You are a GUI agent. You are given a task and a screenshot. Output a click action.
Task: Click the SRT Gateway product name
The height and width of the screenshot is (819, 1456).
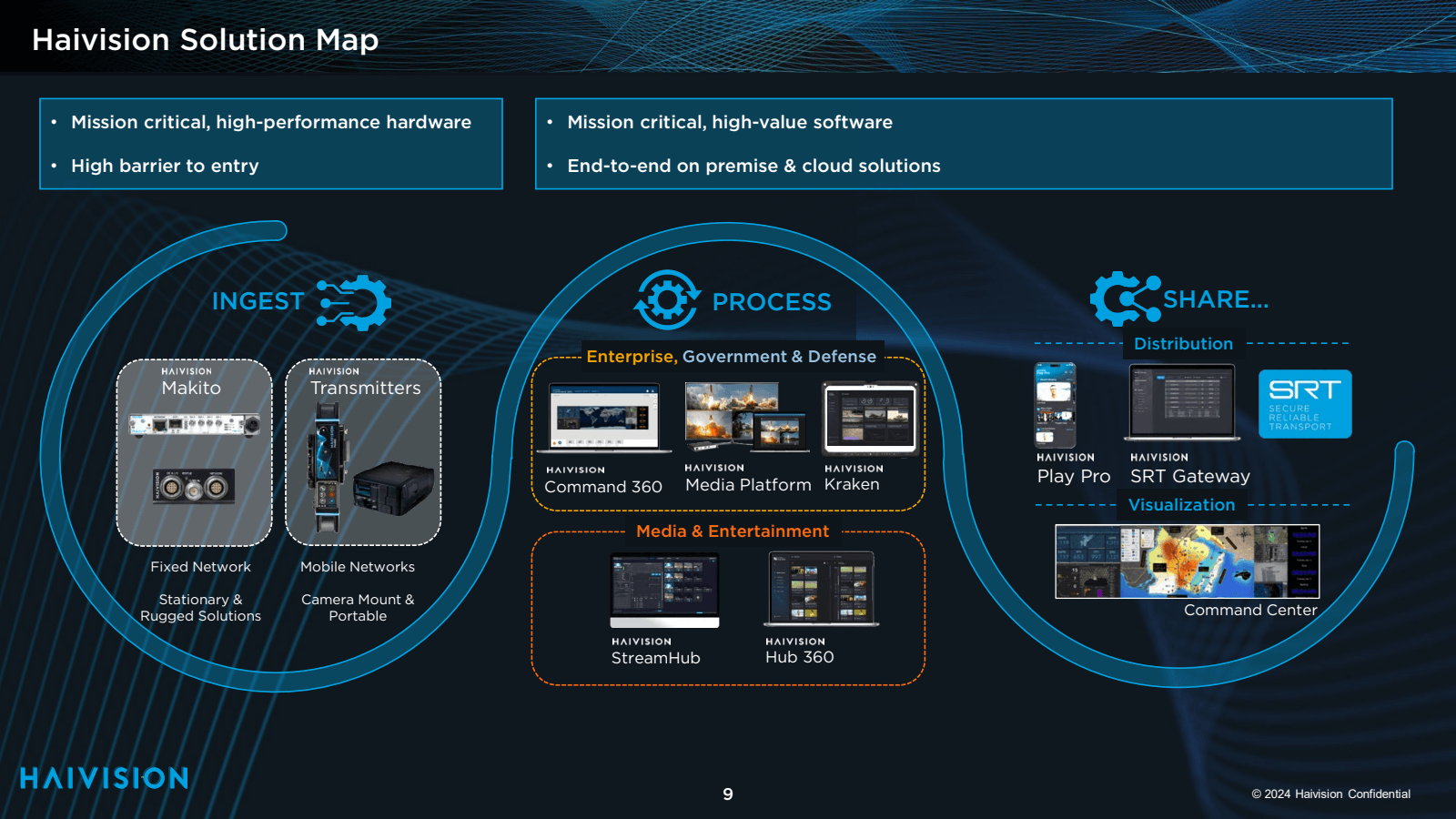(1190, 476)
